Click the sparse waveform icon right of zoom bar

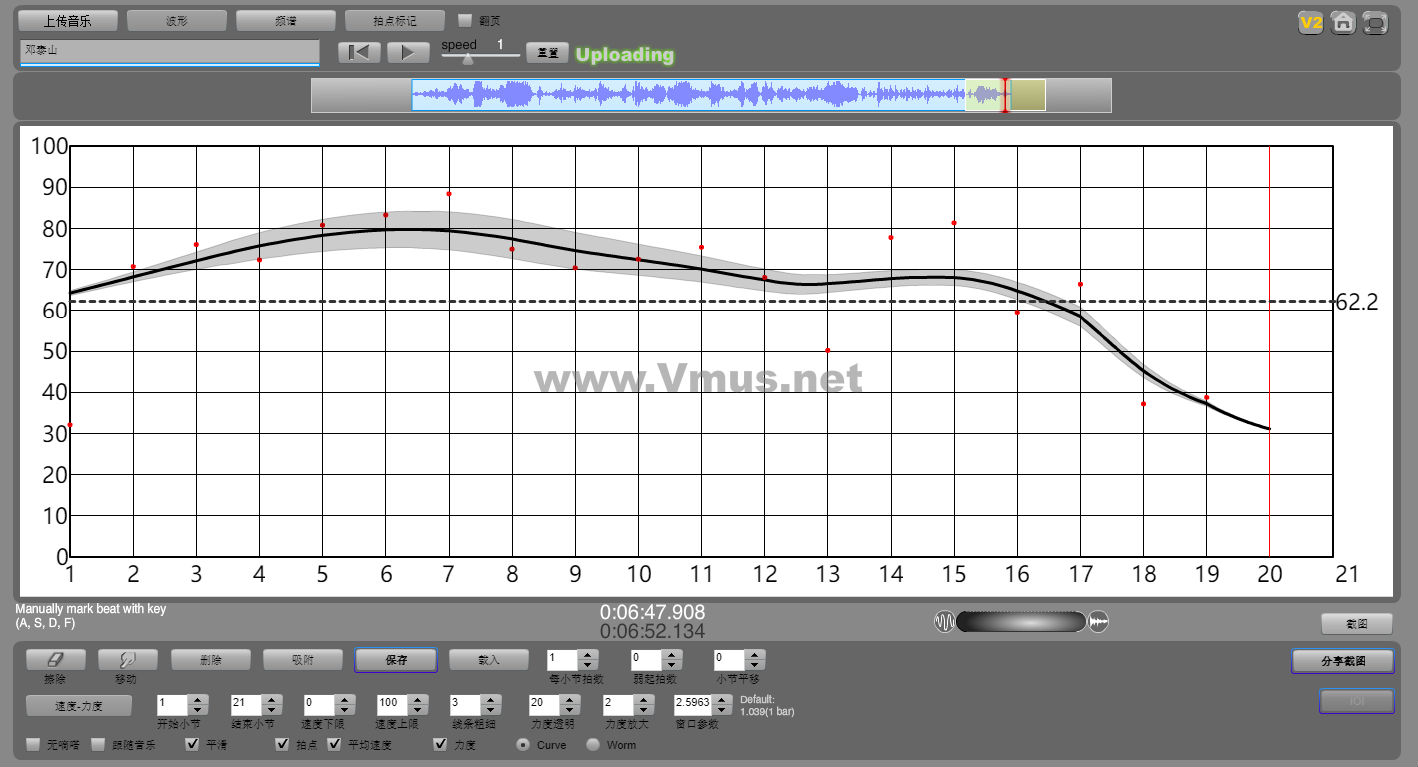click(x=1098, y=622)
